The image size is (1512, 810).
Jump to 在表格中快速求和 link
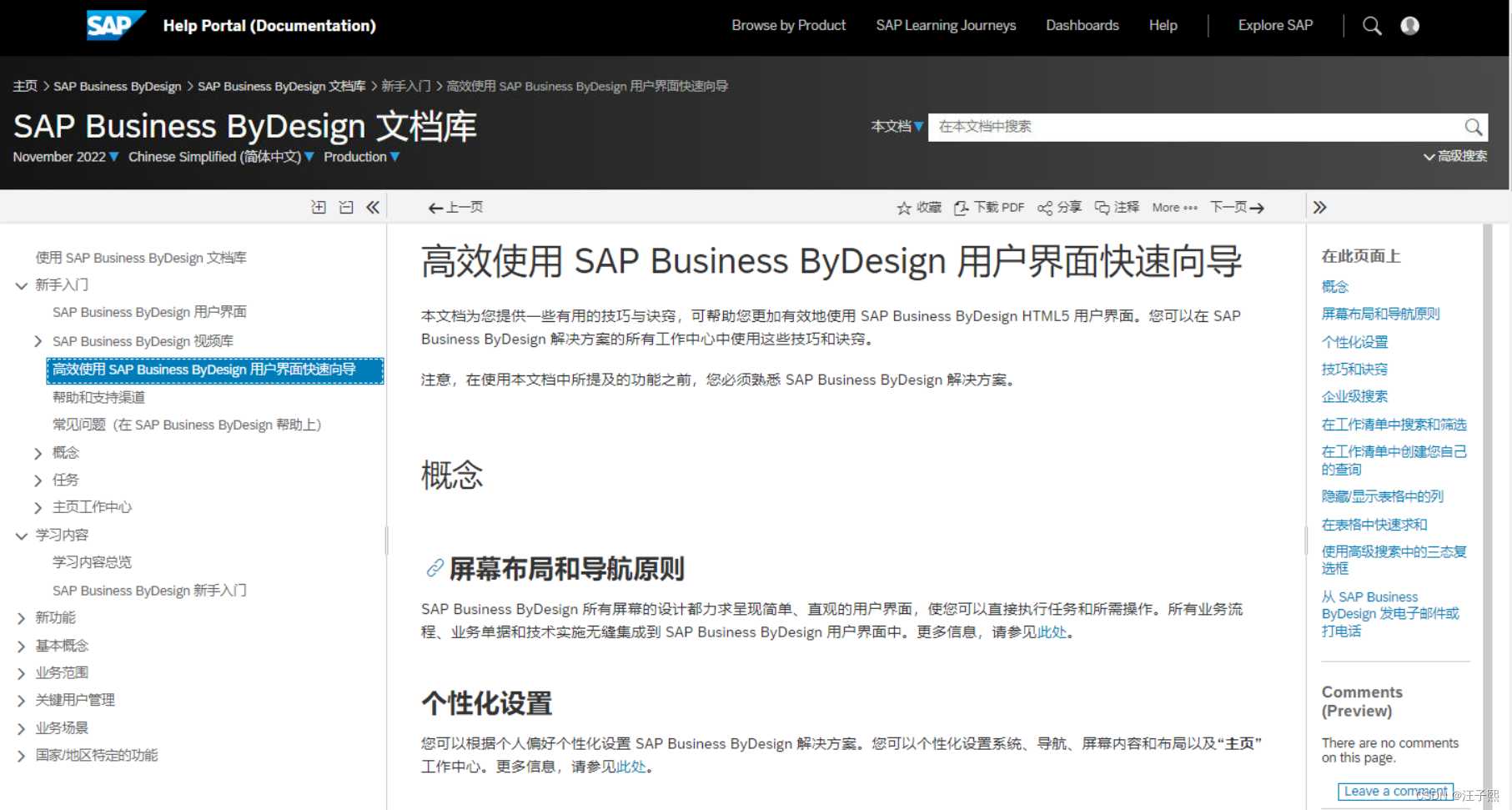coord(1374,525)
